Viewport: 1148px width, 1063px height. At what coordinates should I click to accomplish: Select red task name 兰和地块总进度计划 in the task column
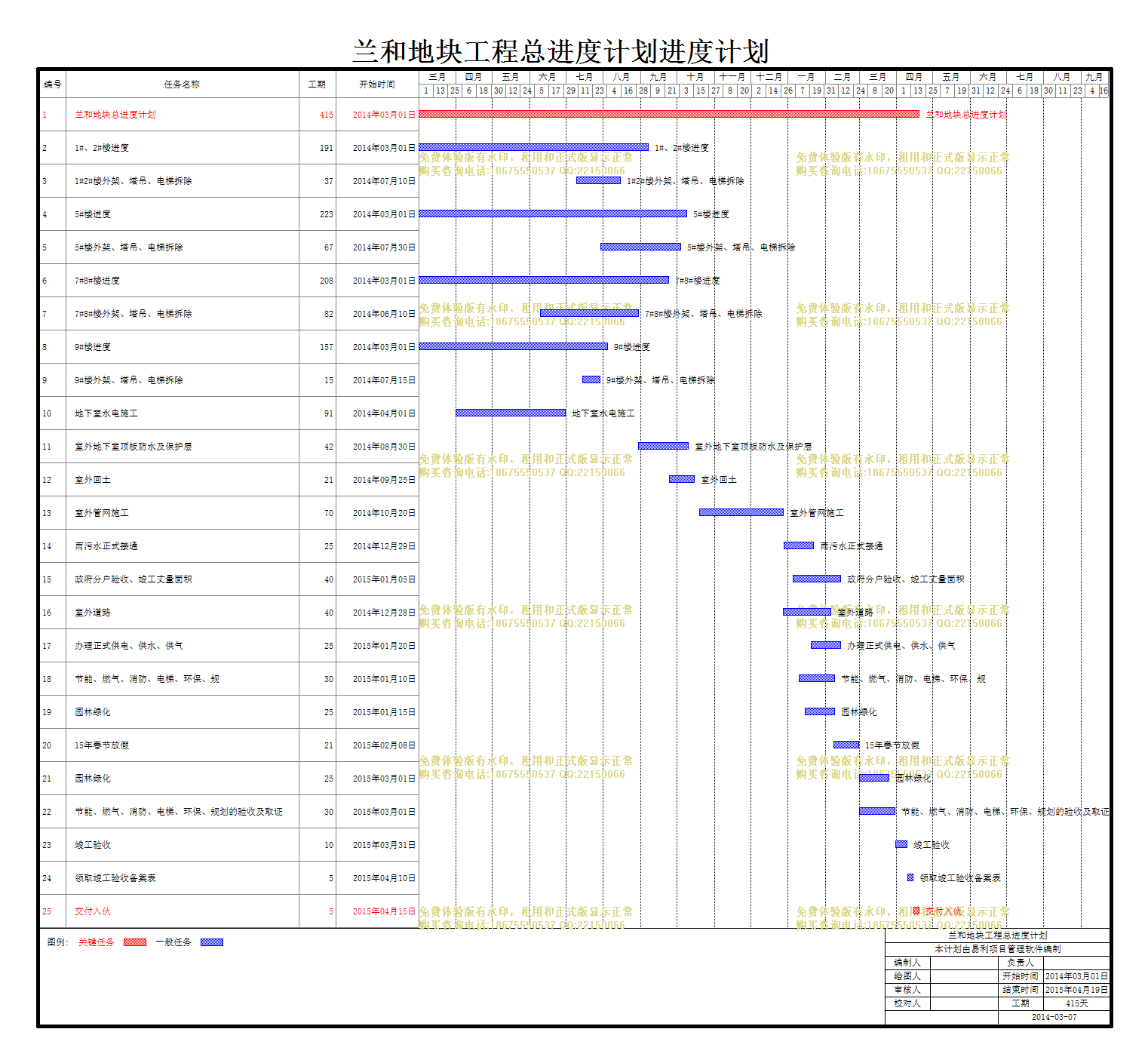(x=115, y=115)
